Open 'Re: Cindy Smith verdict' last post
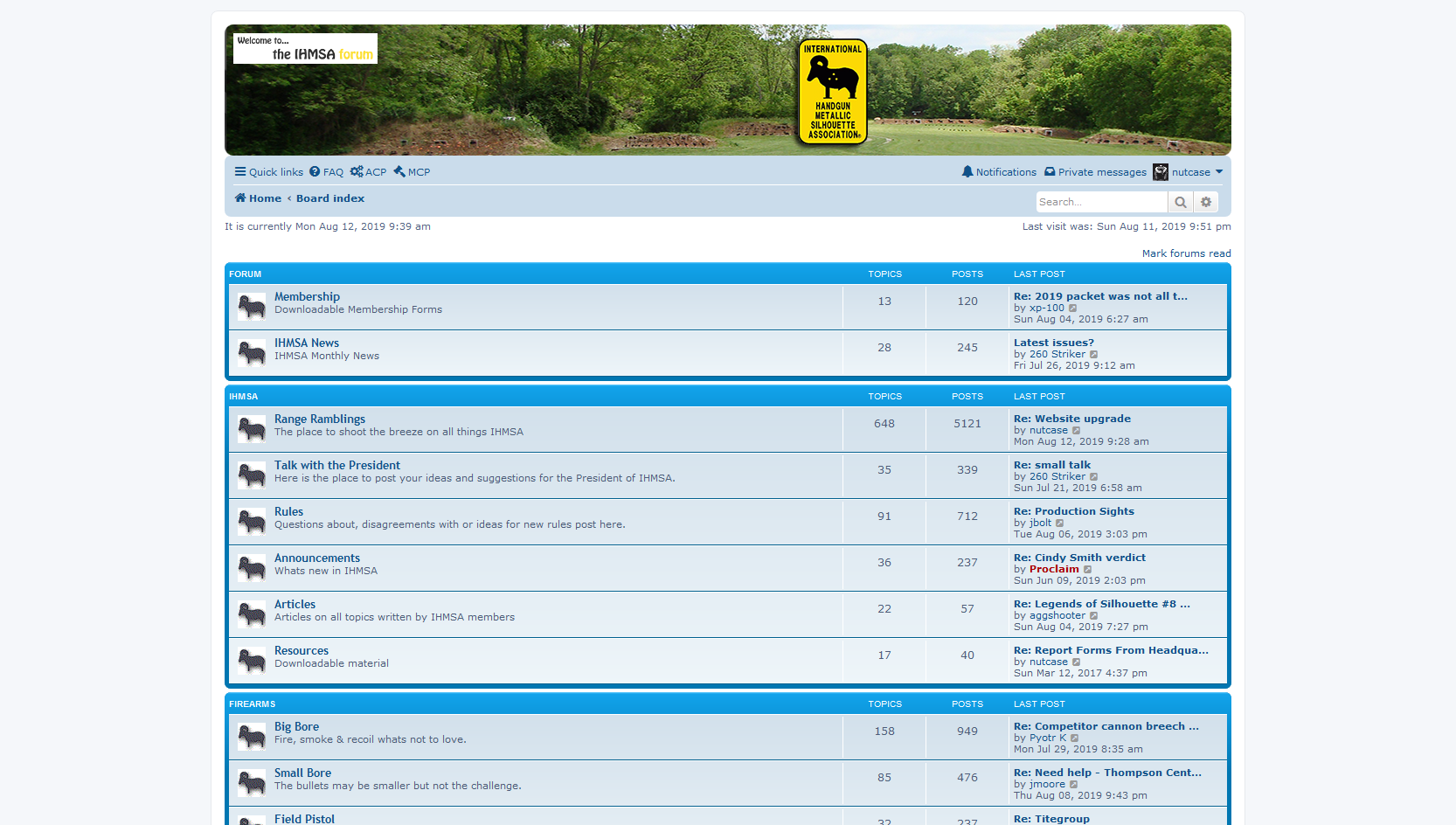Image resolution: width=1456 pixels, height=825 pixels. 1079,558
